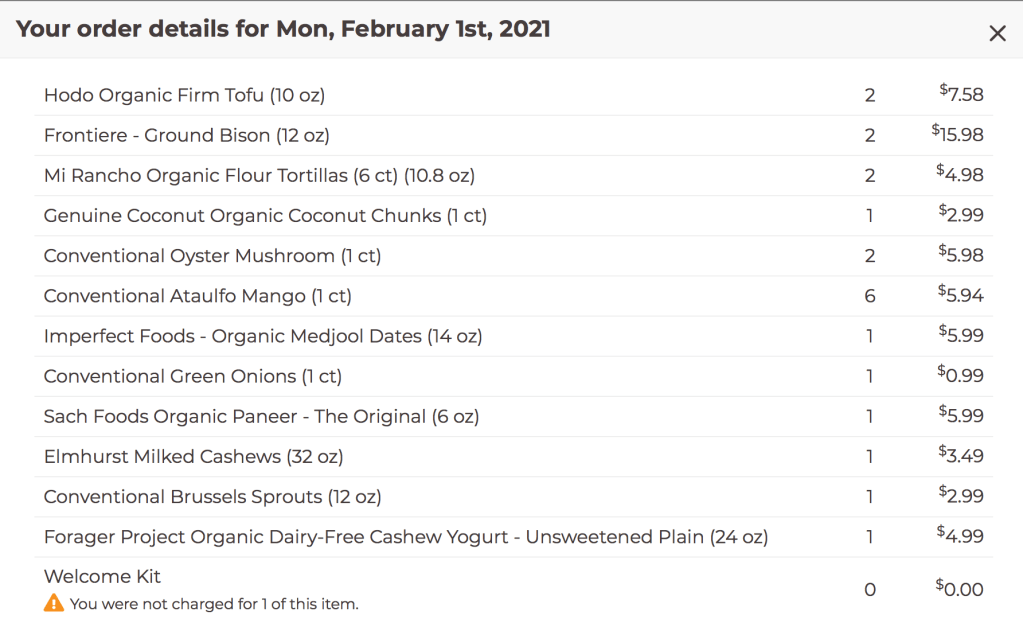Close the order details dialog
Screen dimensions: 1023x623
(x=997, y=33)
